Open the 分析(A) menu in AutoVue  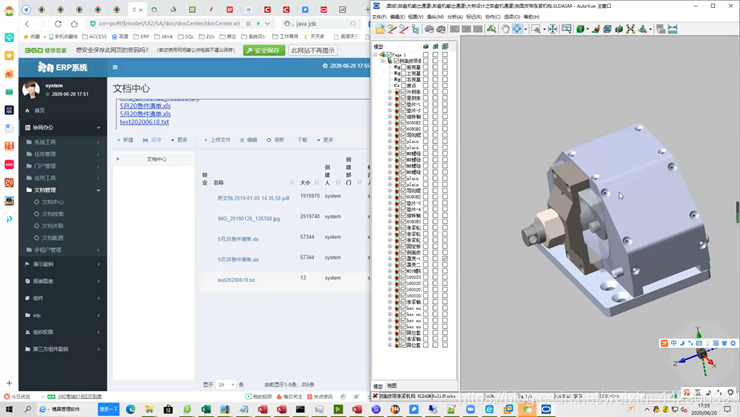[x=455, y=17]
